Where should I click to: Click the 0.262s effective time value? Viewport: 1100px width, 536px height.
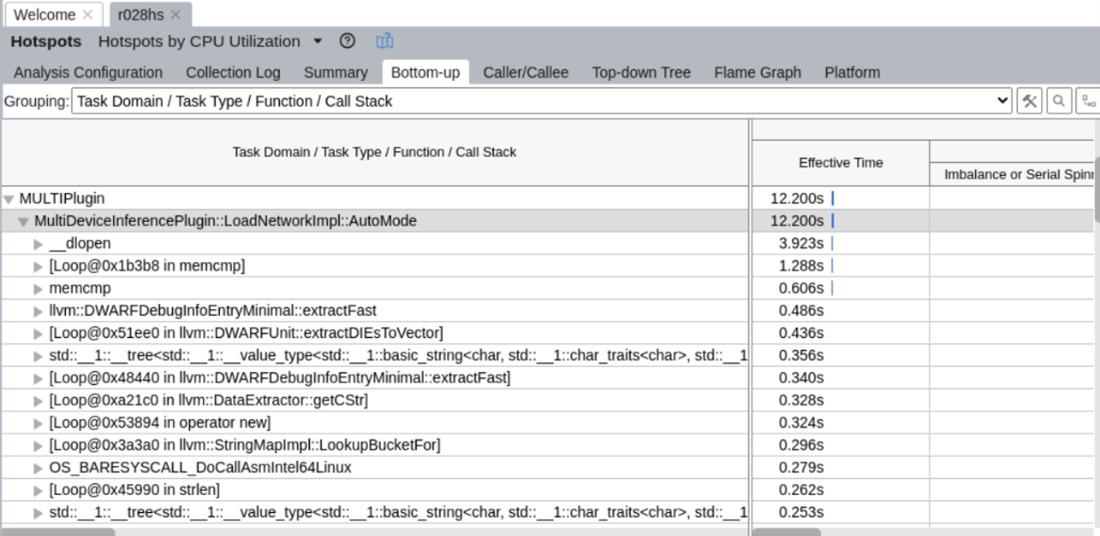pos(801,490)
